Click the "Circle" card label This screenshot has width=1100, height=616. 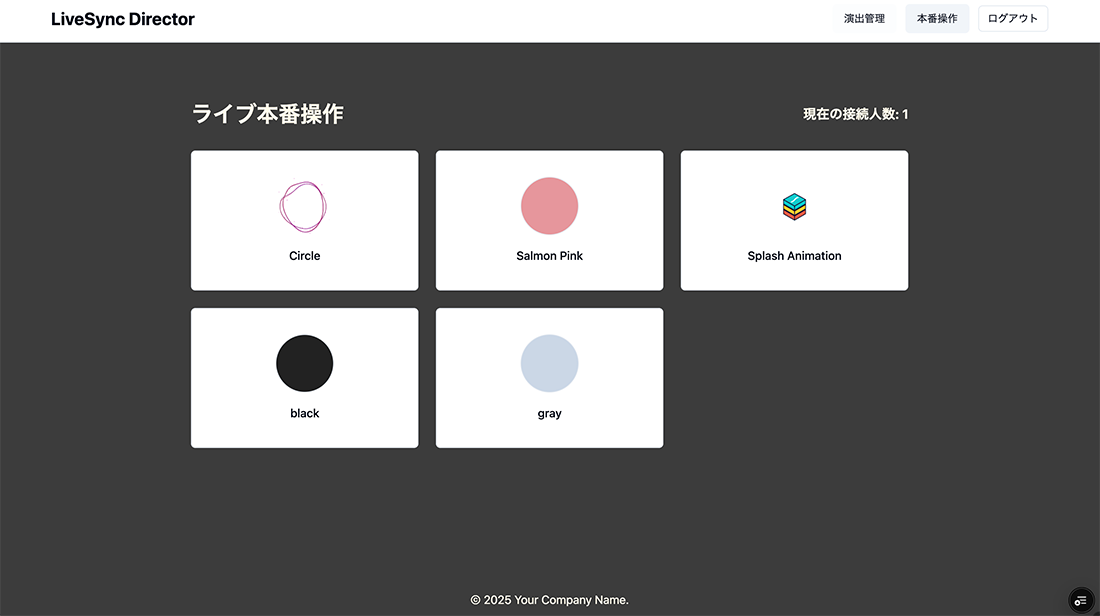point(304,256)
